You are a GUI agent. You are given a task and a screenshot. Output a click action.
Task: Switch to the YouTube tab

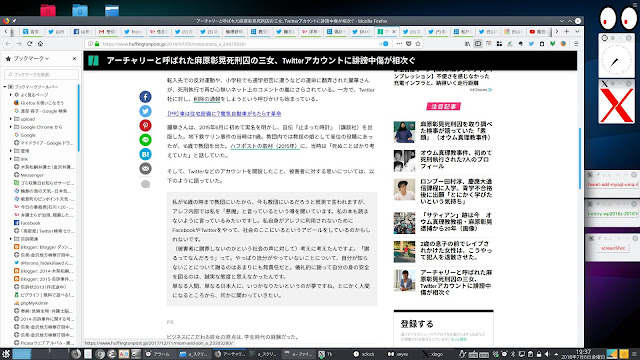(x=538, y=31)
